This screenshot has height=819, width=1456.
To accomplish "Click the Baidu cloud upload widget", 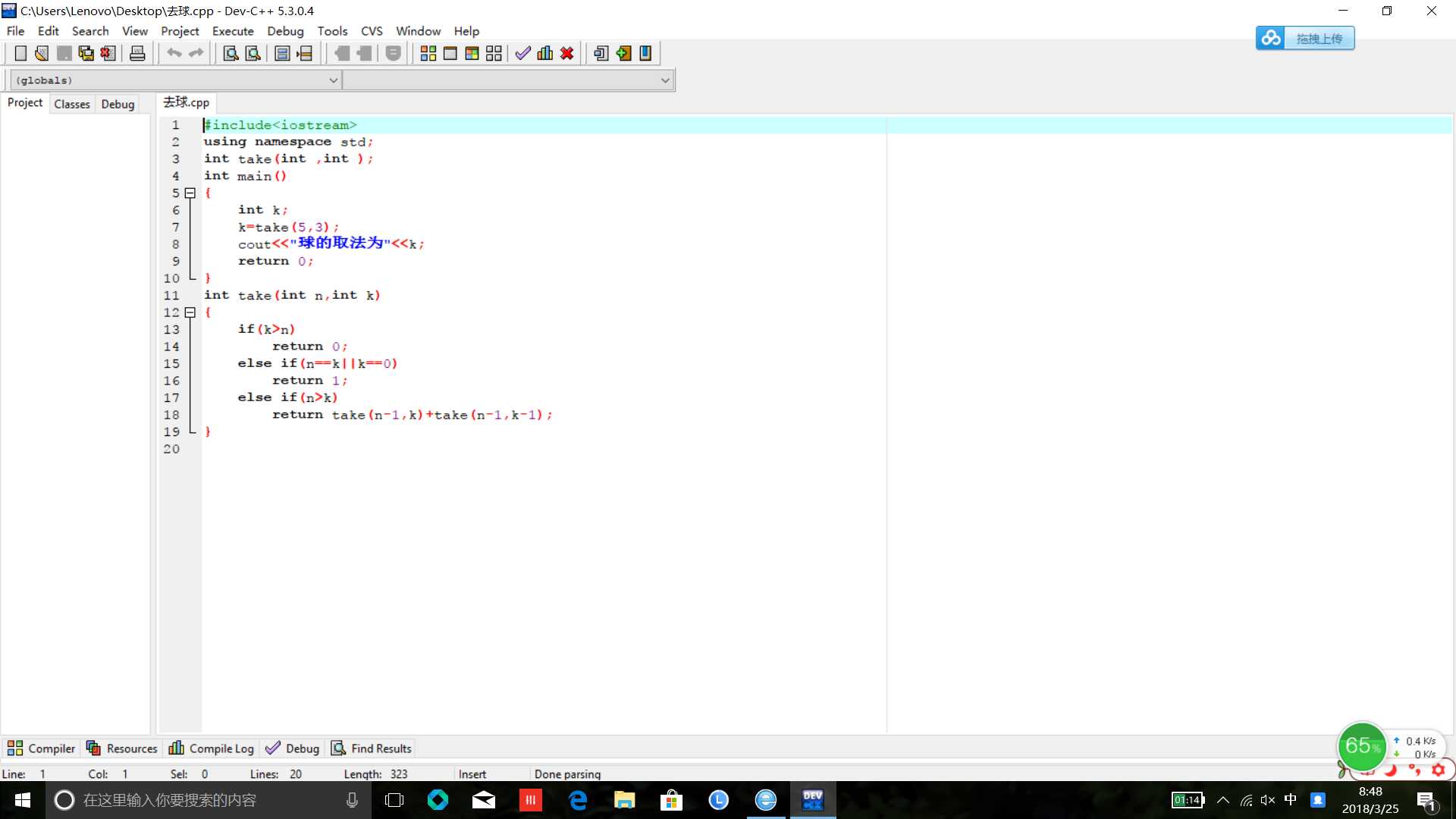I will coord(1305,38).
